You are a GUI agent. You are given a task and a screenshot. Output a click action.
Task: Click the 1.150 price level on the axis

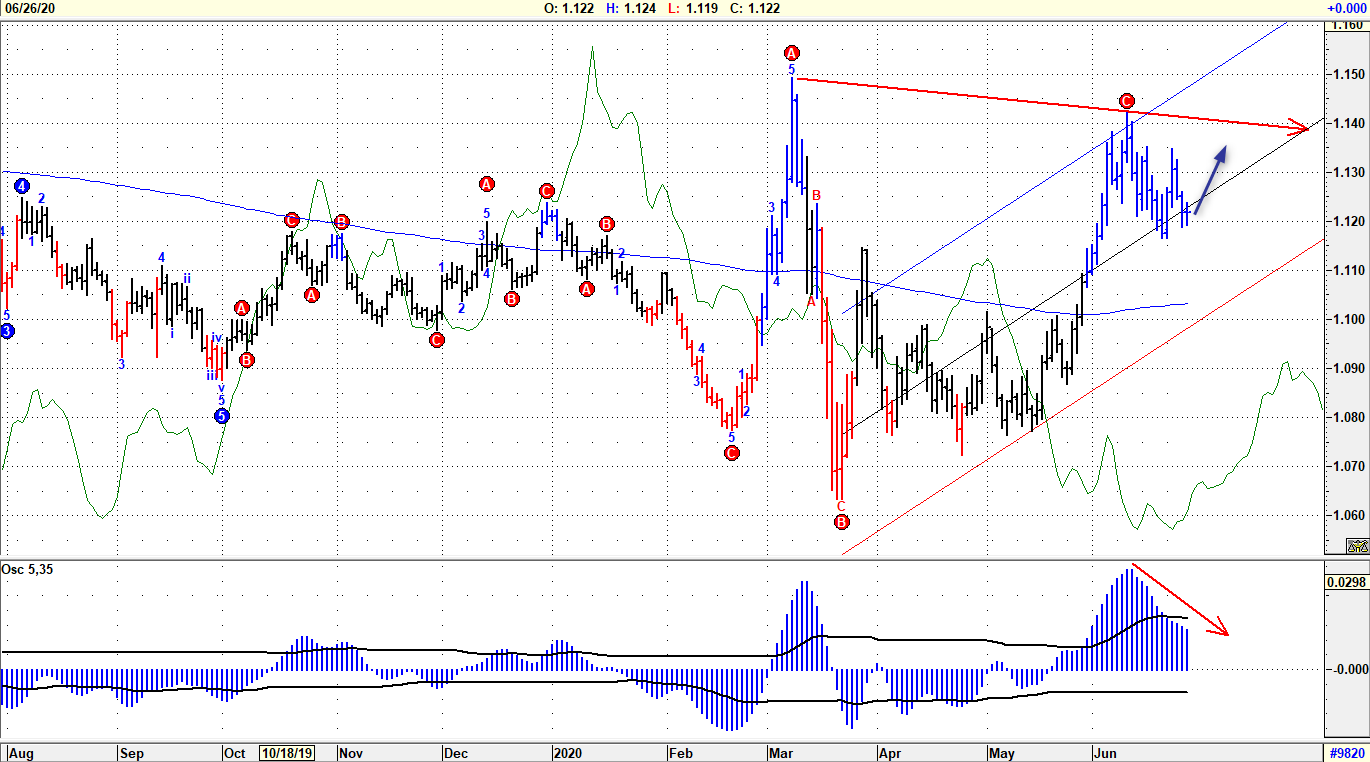1346,75
